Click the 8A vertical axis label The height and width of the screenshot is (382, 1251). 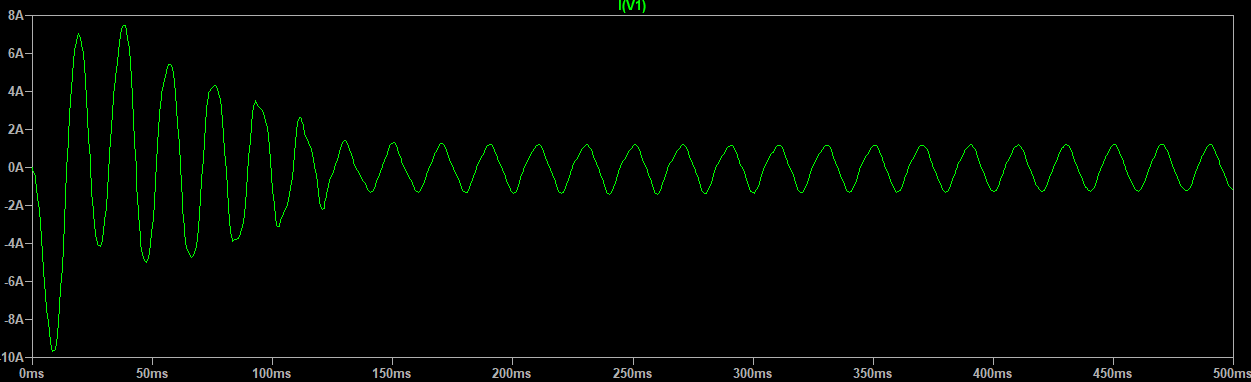[x=17, y=15]
